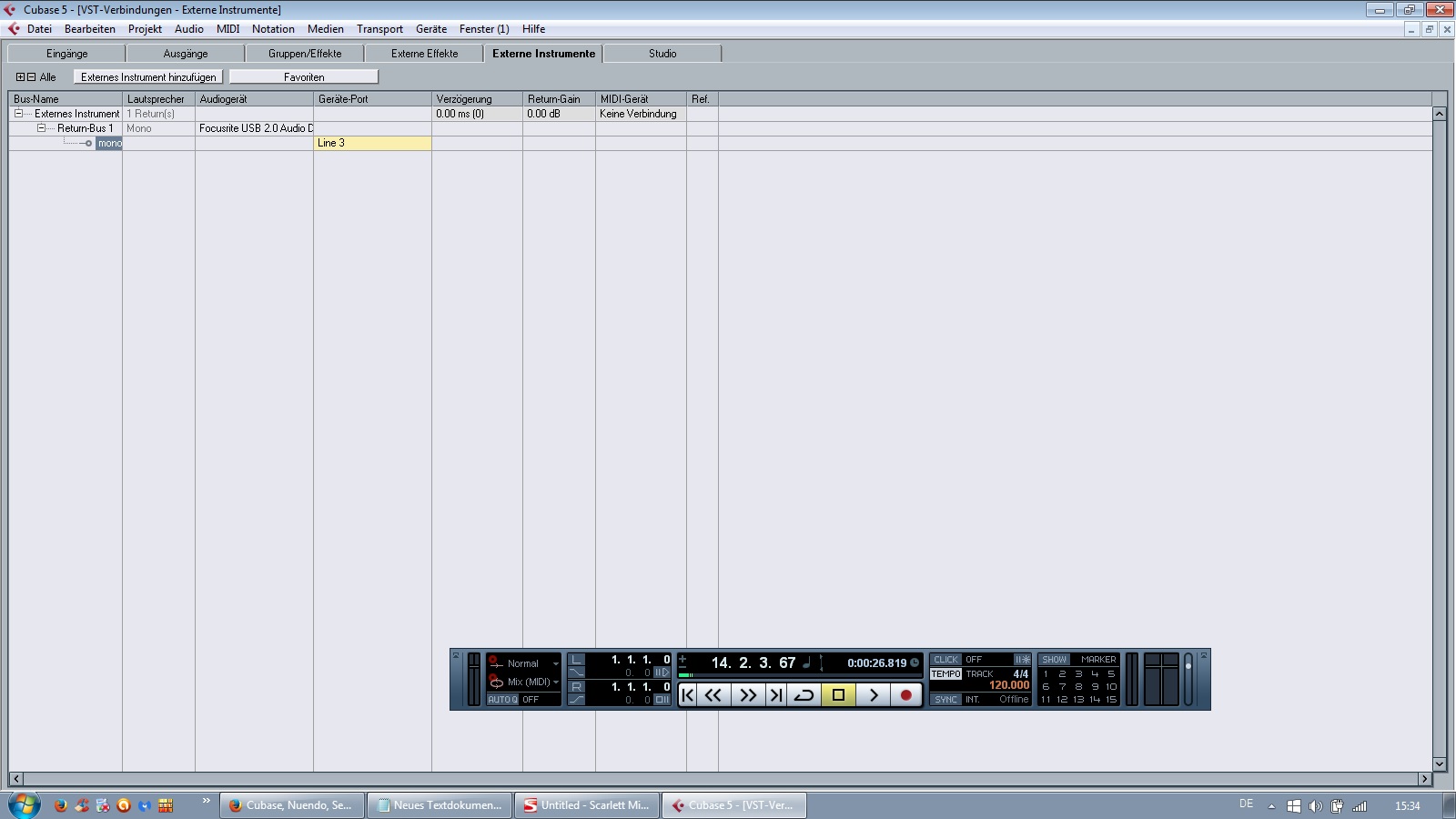Screen dimensions: 1456x819
Task: Click the nudge plus icon at position display
Action: pos(682,659)
